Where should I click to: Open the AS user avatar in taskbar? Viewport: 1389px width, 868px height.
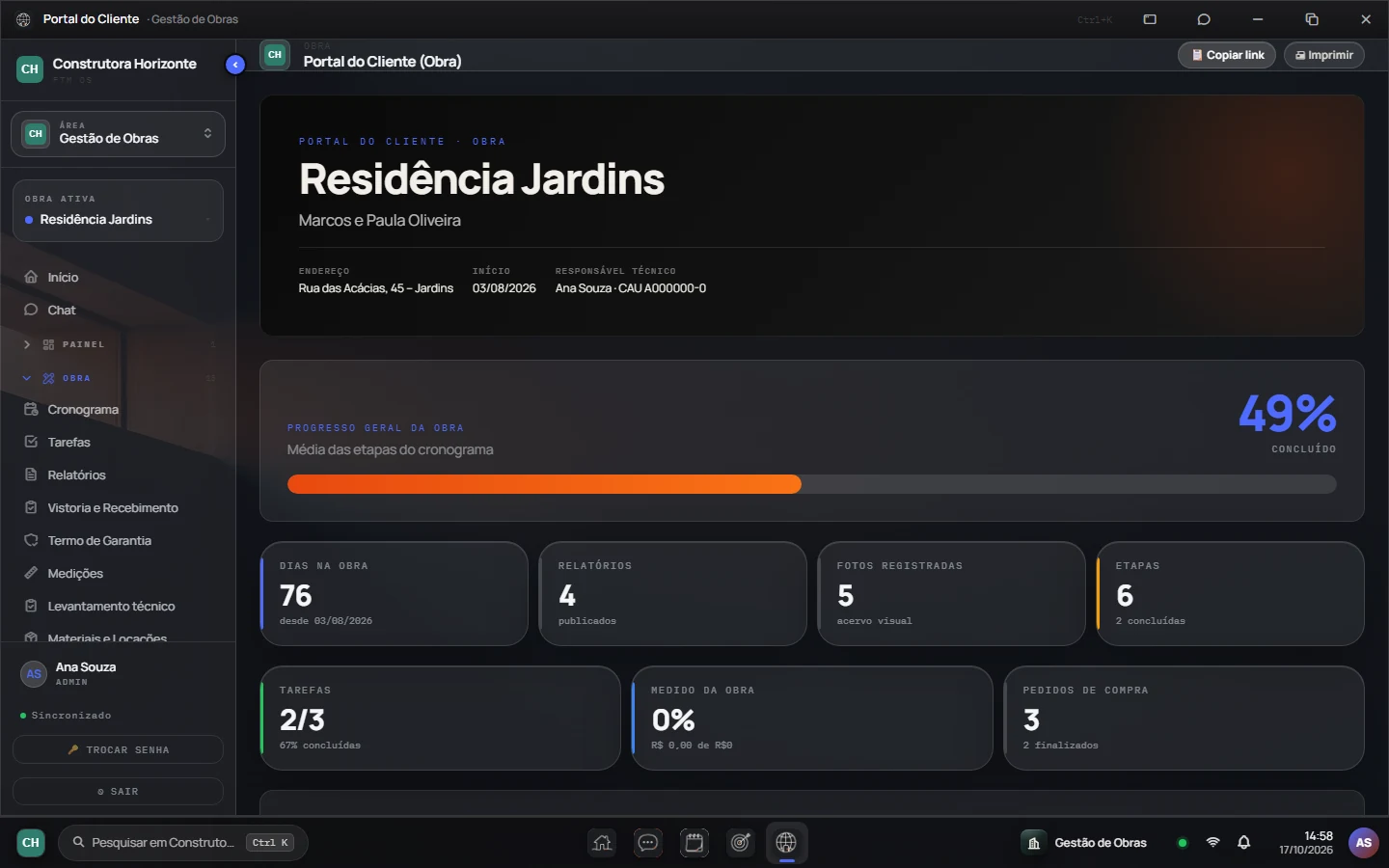(1364, 843)
